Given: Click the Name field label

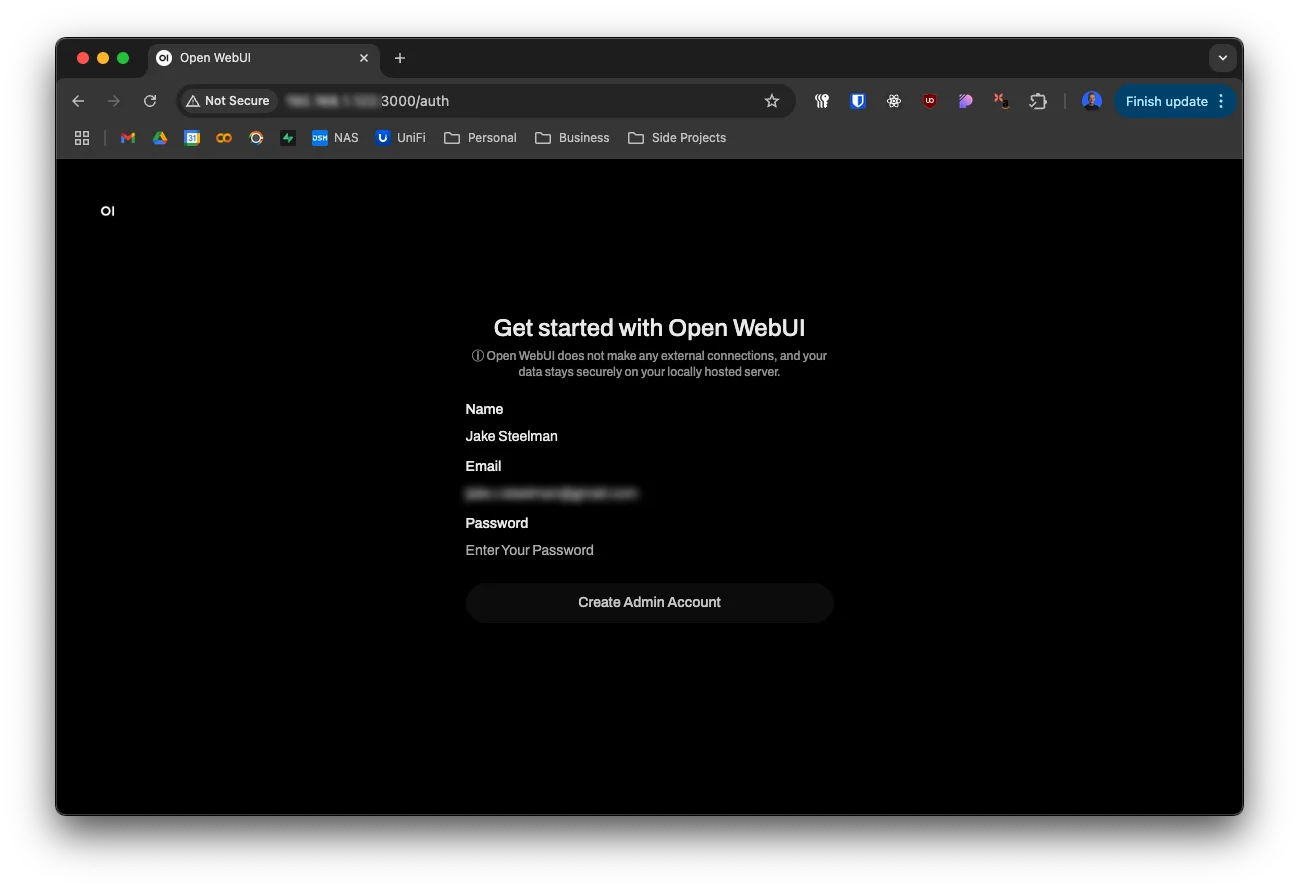Looking at the screenshot, I should pos(484,409).
